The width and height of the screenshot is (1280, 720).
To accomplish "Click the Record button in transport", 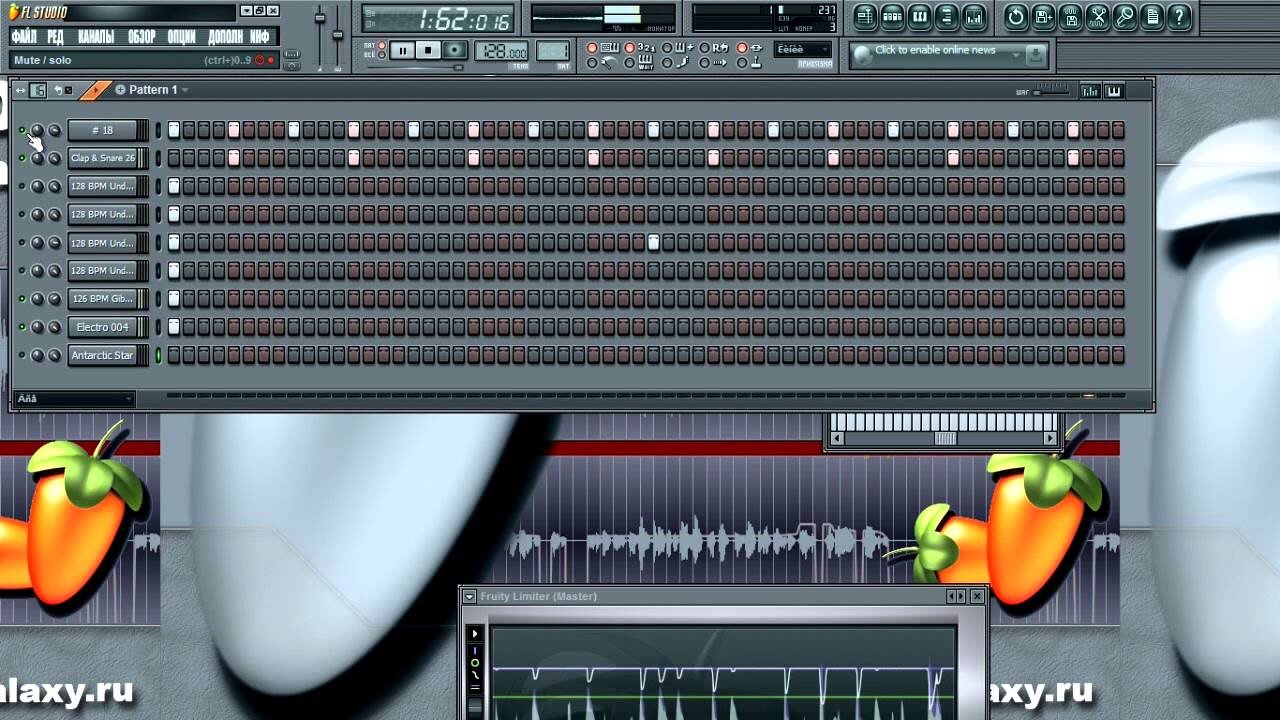I will pyautogui.click(x=455, y=50).
